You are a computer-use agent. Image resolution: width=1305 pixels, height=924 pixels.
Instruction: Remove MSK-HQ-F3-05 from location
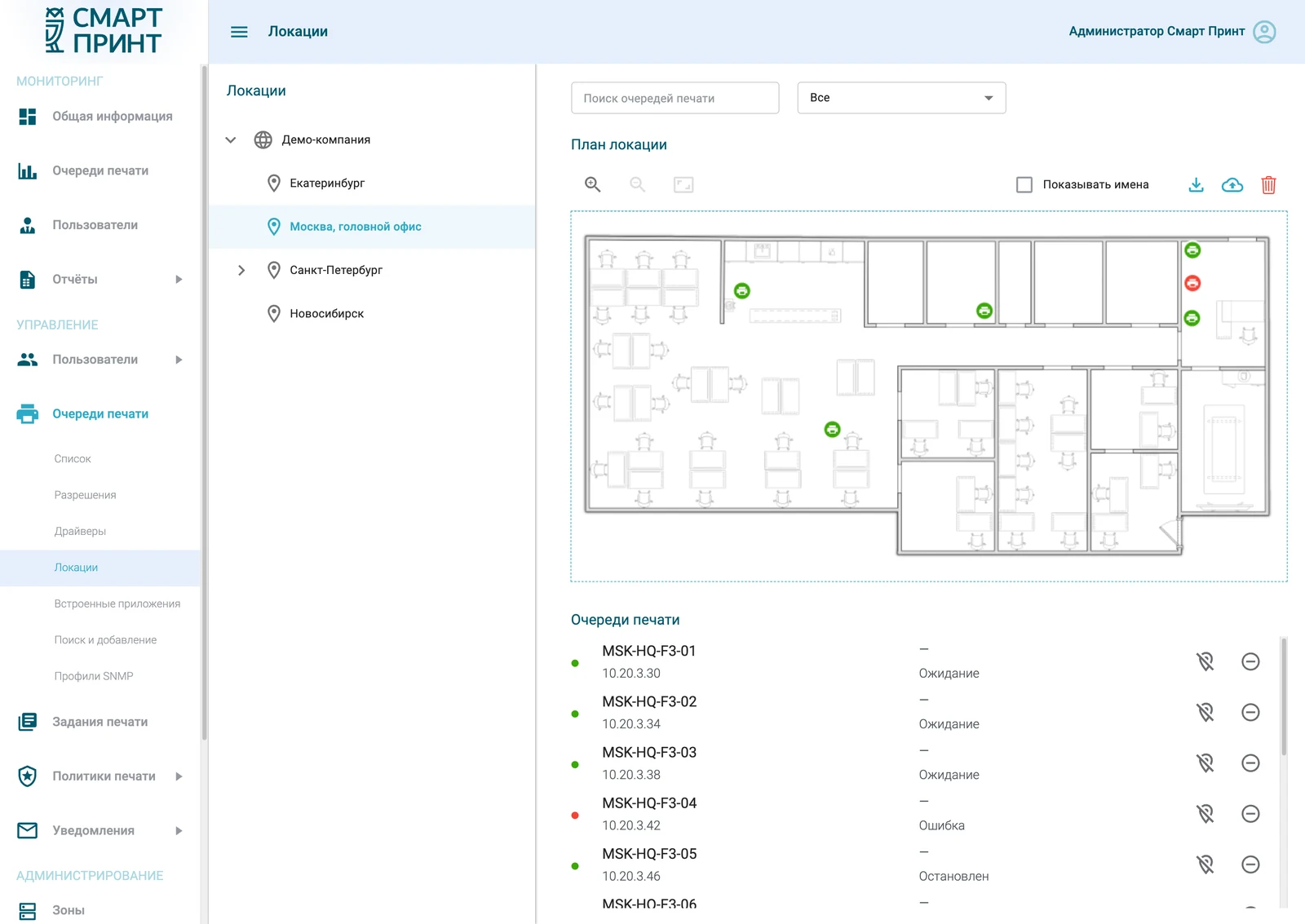[x=1250, y=864]
